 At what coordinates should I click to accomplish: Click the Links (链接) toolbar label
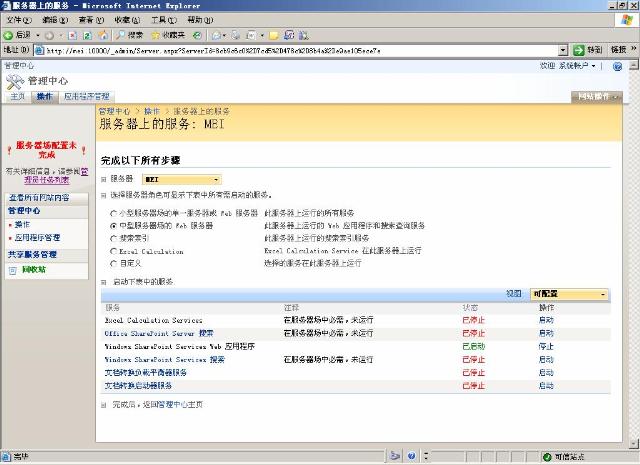tap(618, 50)
